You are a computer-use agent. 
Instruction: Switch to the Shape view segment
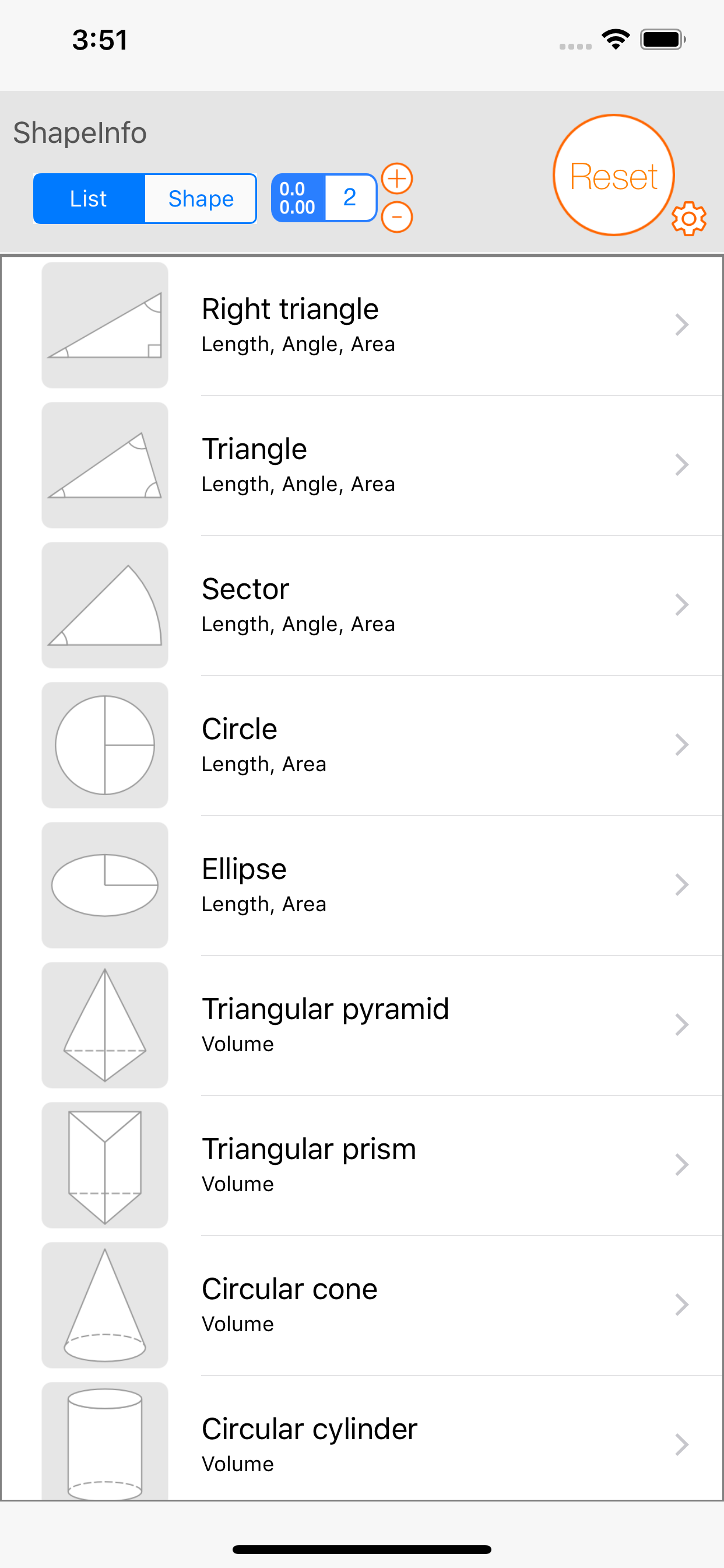pos(201,198)
